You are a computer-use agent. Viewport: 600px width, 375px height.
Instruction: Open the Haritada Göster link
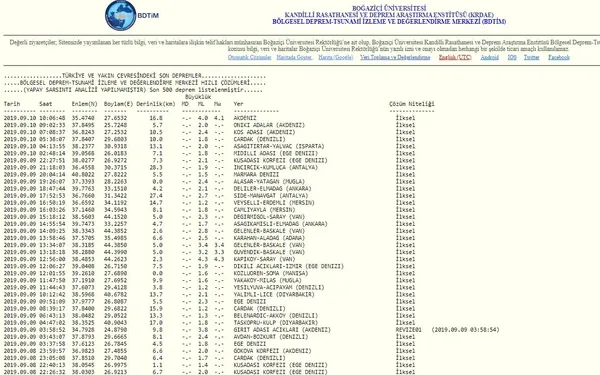click(294, 57)
